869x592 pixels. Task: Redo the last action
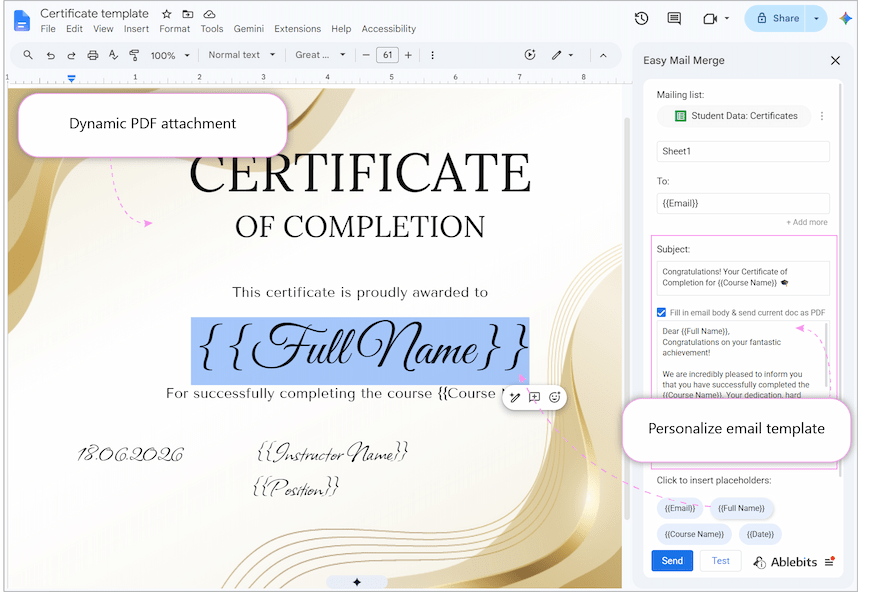point(71,55)
